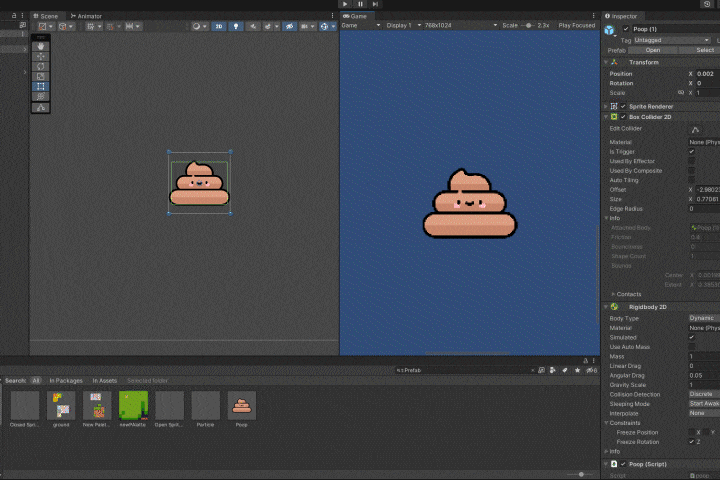Click search by type icon in Project

pos(552,370)
